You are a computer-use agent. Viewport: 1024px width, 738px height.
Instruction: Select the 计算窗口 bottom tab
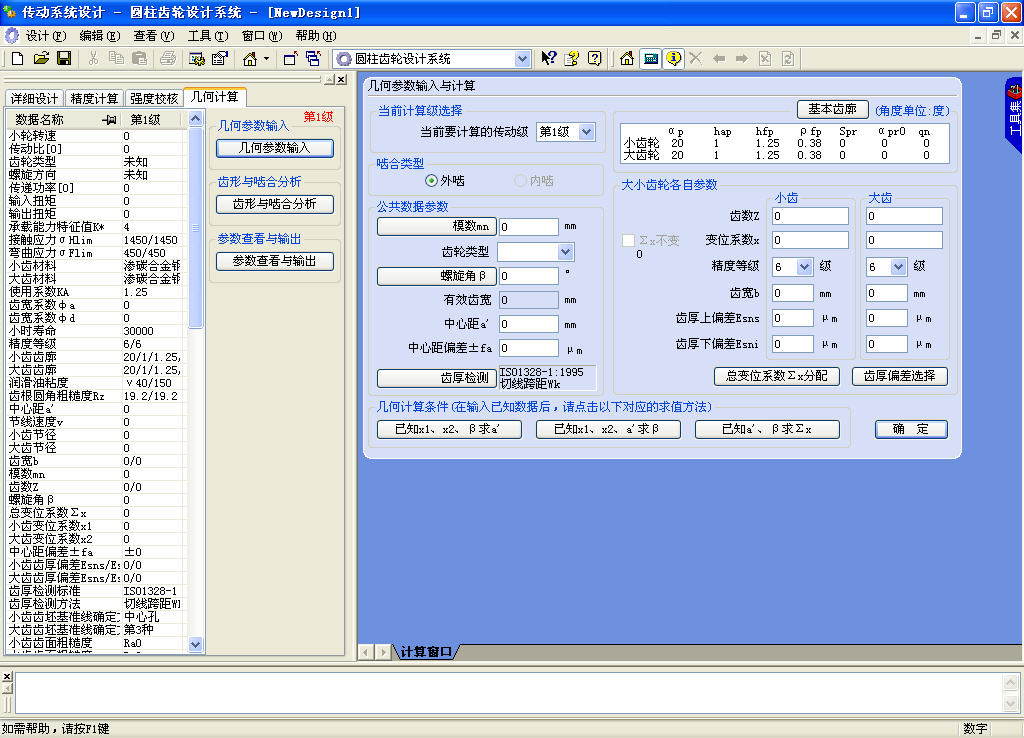click(426, 652)
